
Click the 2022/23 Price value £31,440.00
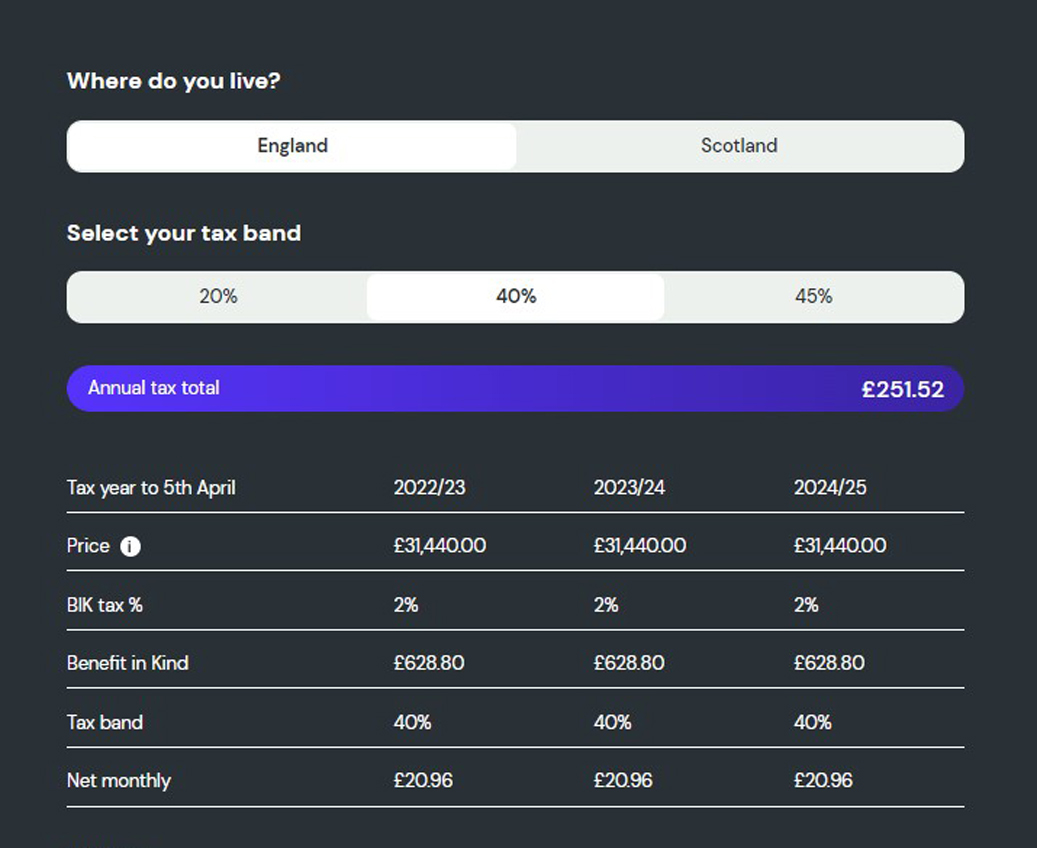pyautogui.click(x=440, y=546)
